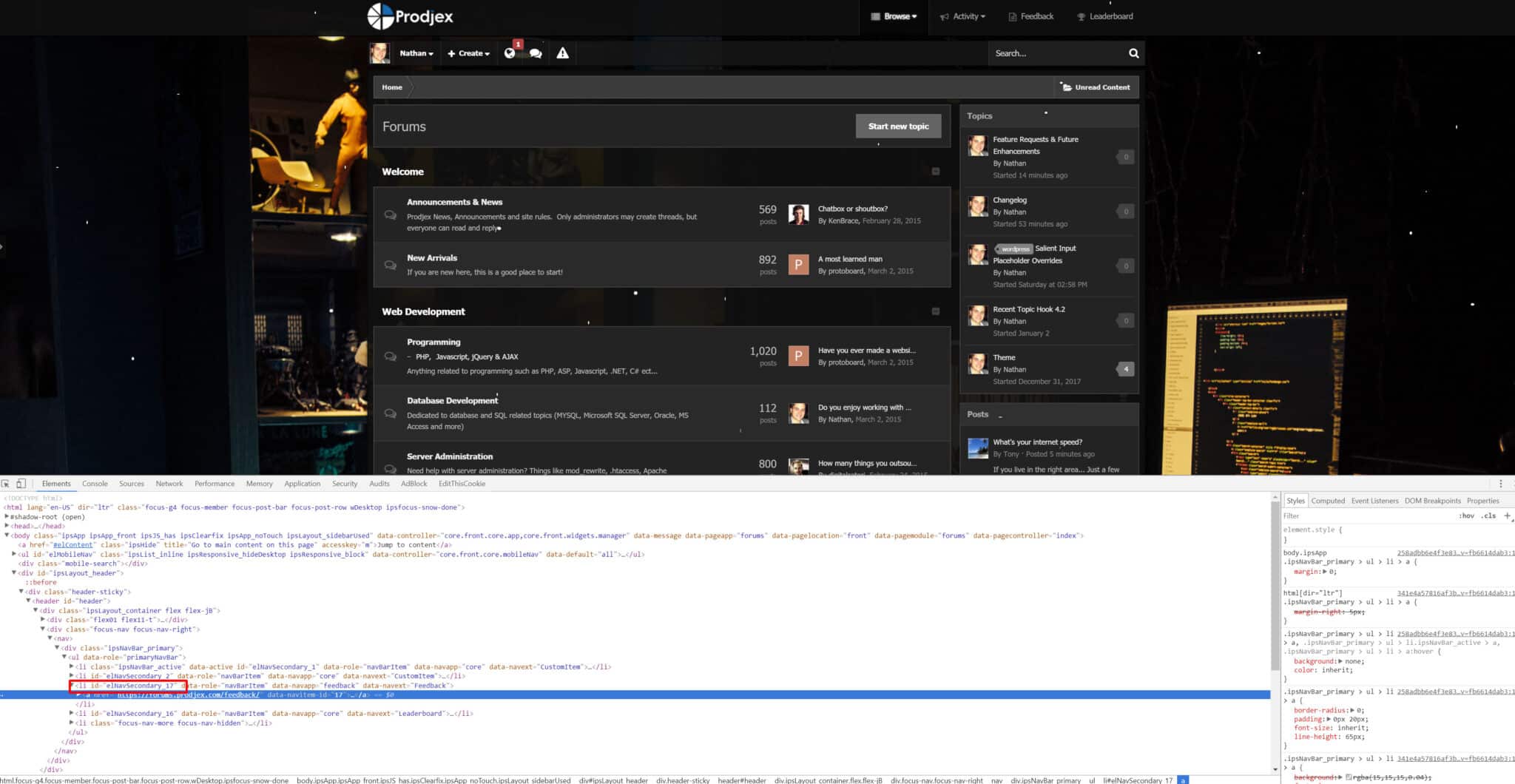The height and width of the screenshot is (784, 1515).
Task: Click the Start new topic button
Action: [x=898, y=126]
